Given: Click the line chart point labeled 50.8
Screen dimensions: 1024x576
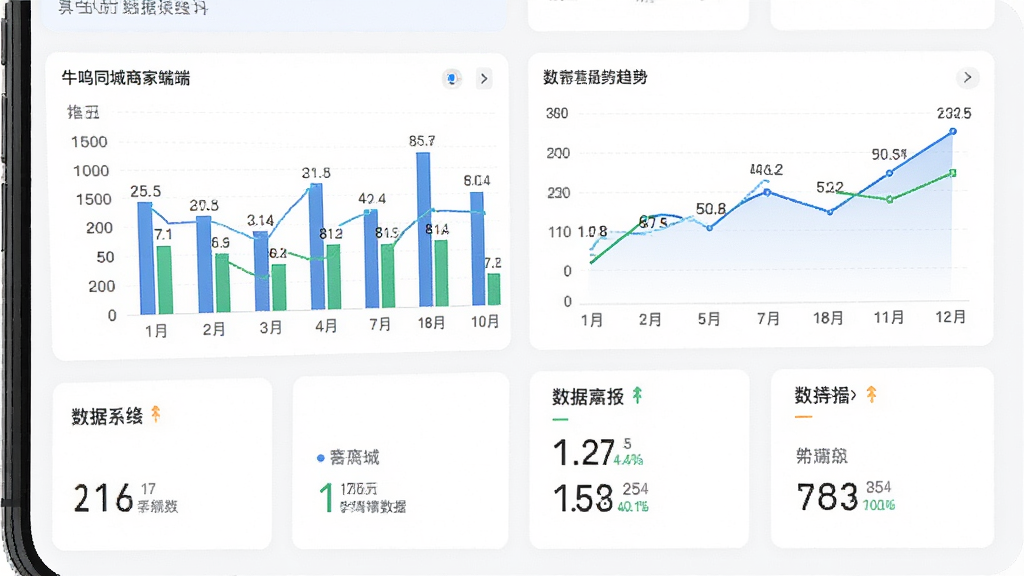Looking at the screenshot, I should pyautogui.click(x=710, y=228).
